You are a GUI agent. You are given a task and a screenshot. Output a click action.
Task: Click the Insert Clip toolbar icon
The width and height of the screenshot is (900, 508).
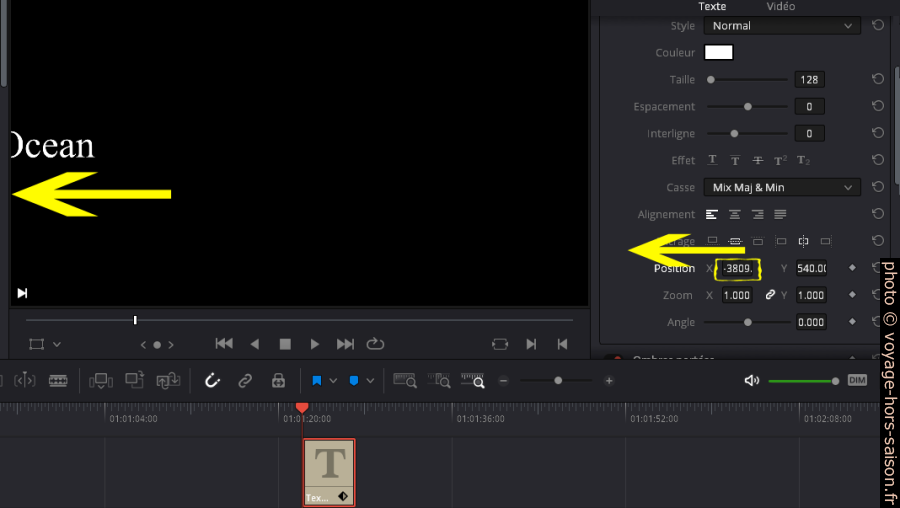tap(100, 381)
